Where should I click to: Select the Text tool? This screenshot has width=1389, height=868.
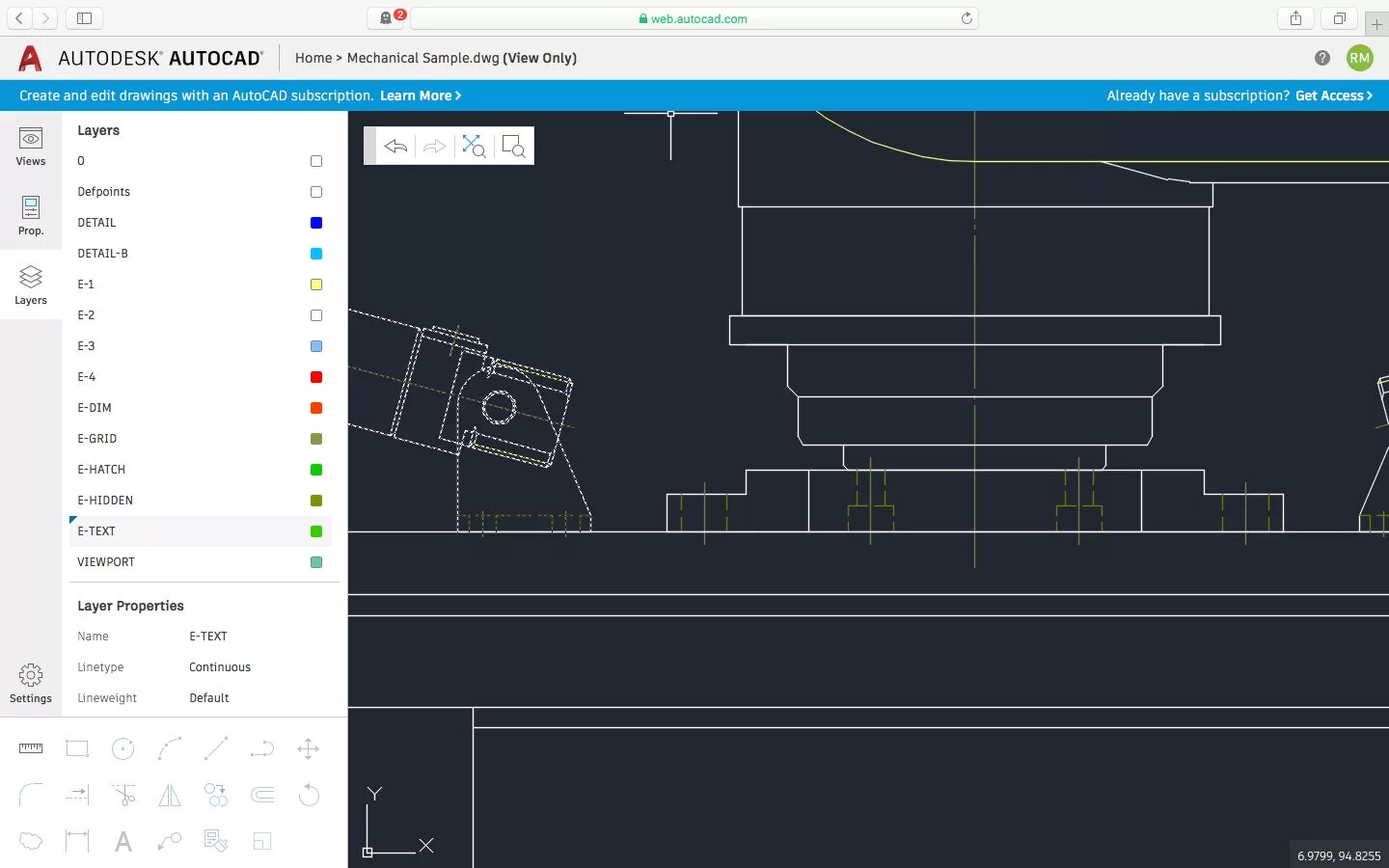point(123,841)
